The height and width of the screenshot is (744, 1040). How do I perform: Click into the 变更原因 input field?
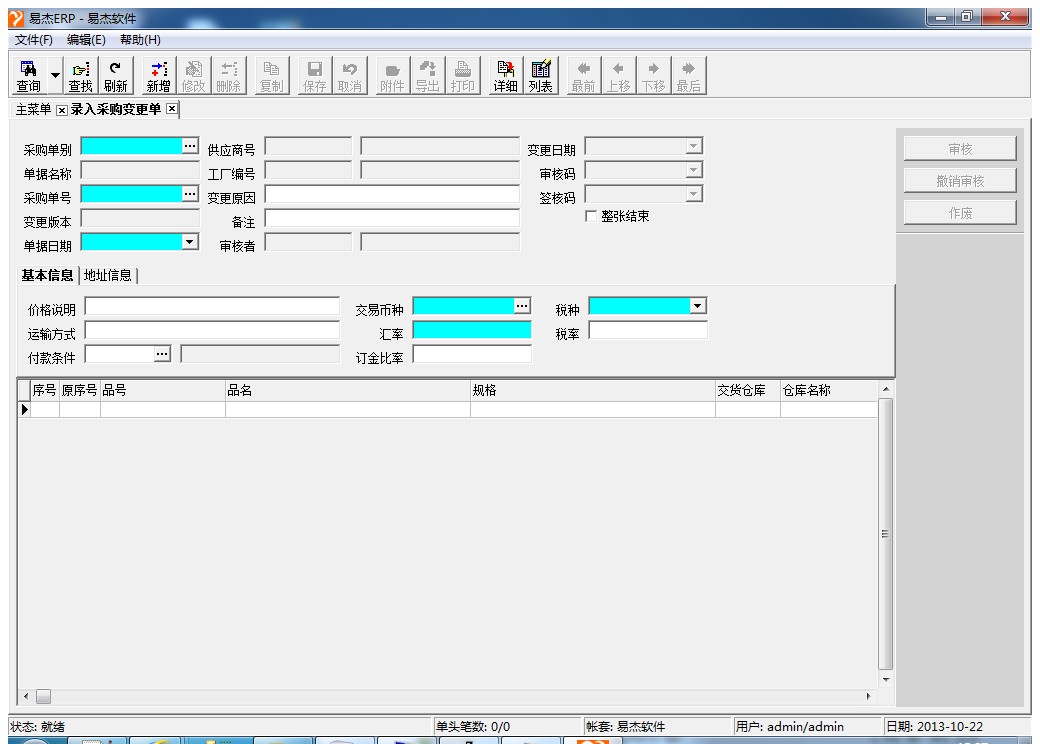391,194
